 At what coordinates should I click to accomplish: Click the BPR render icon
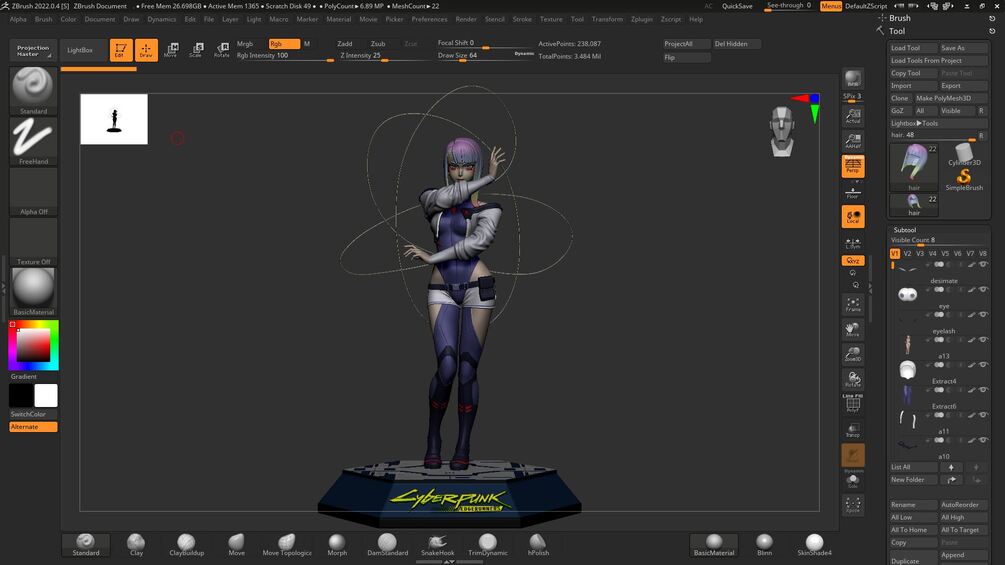(852, 79)
